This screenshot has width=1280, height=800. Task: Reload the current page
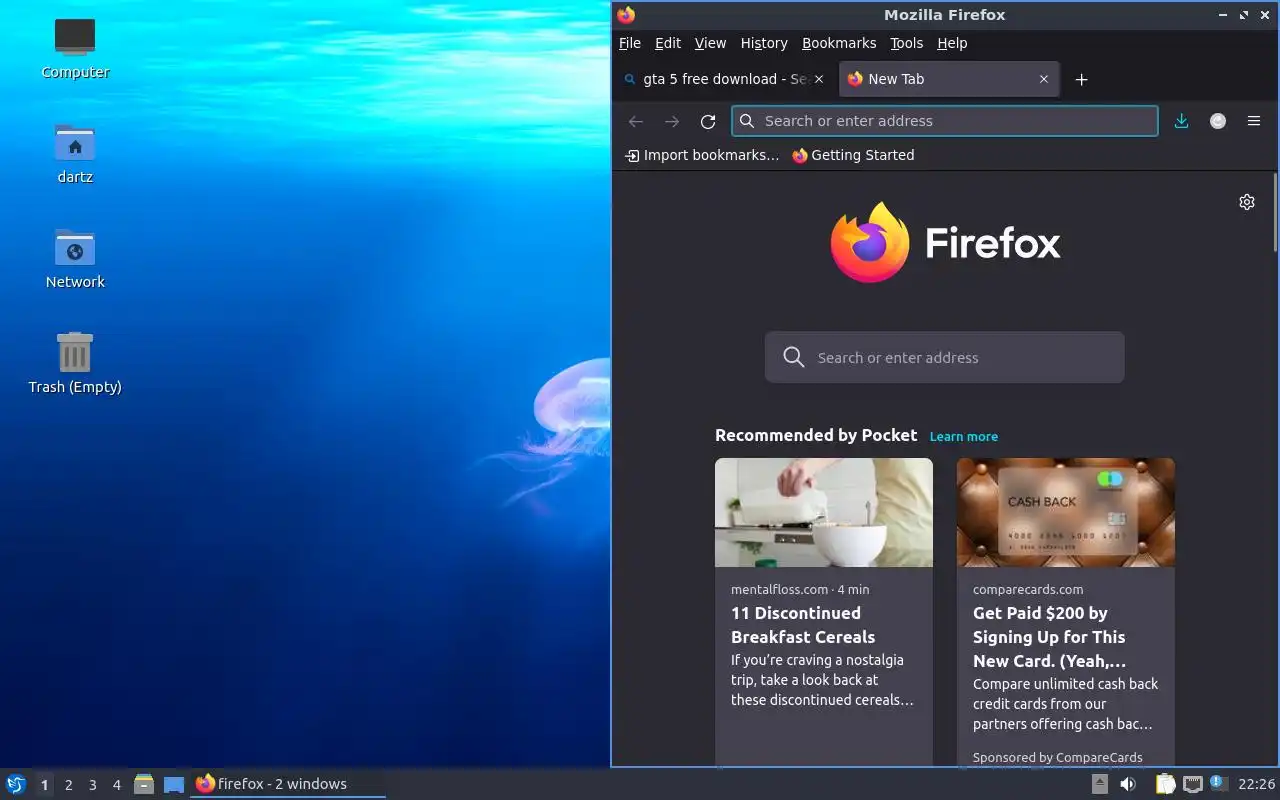click(x=708, y=121)
